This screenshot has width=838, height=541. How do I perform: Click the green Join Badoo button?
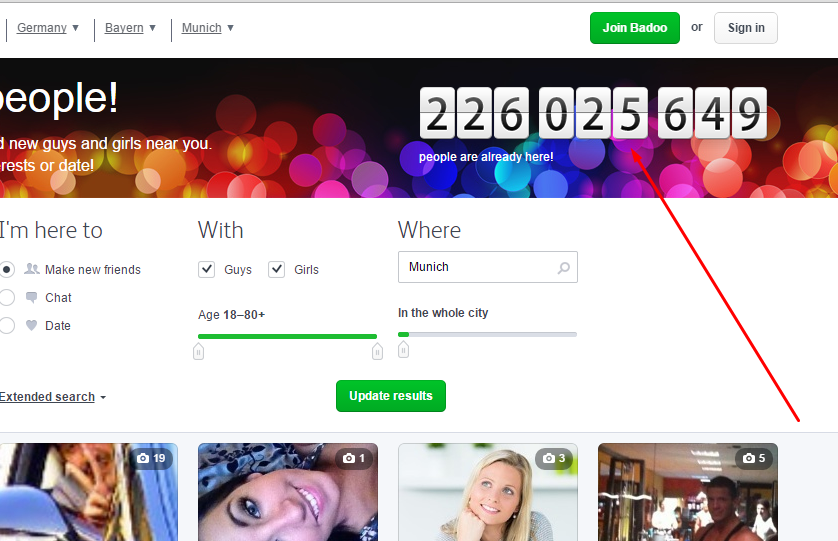pyautogui.click(x=634, y=28)
